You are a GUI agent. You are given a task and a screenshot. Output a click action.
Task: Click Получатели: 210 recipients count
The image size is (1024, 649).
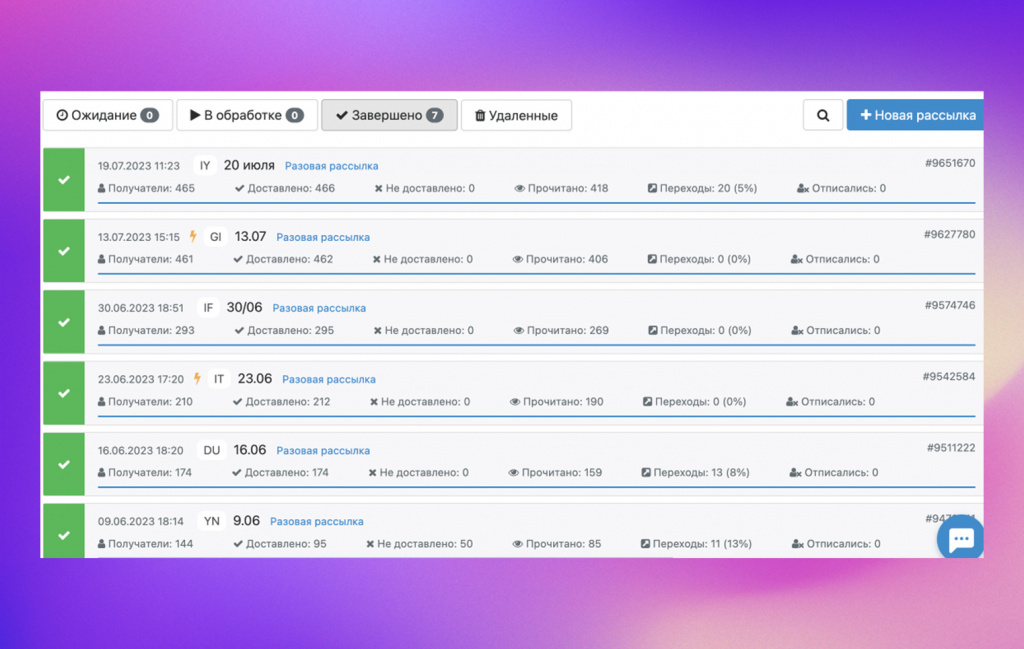click(145, 402)
